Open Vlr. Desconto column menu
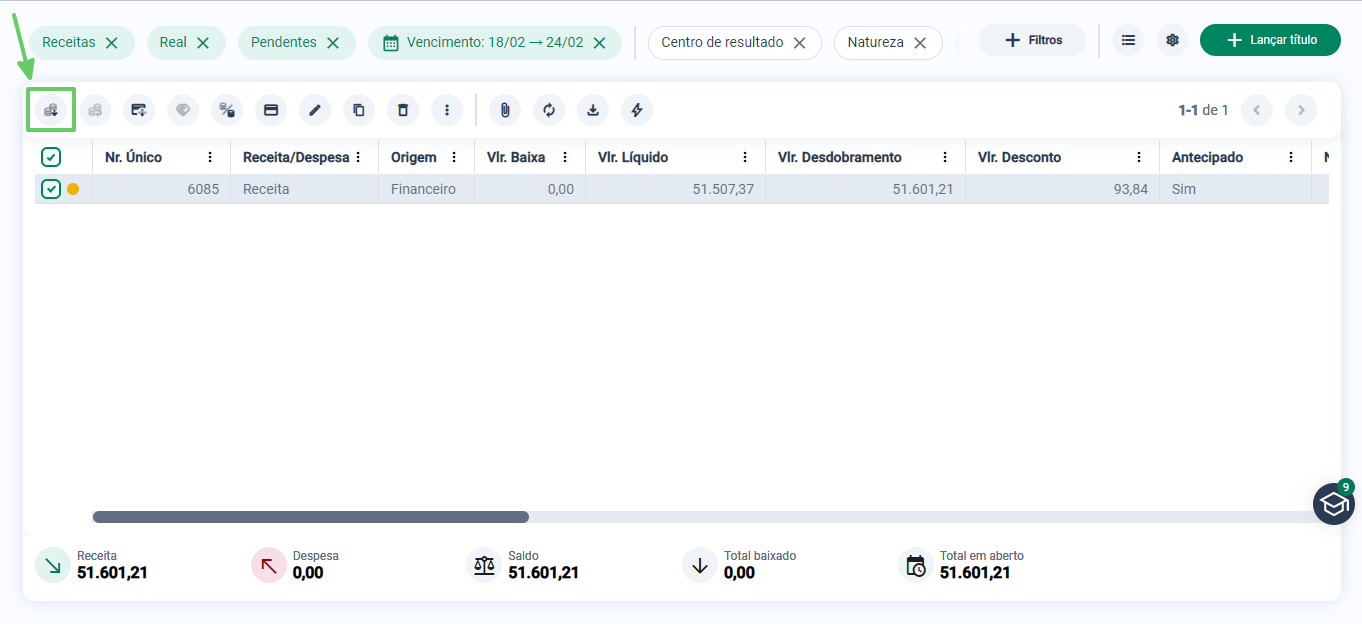 [1139, 157]
